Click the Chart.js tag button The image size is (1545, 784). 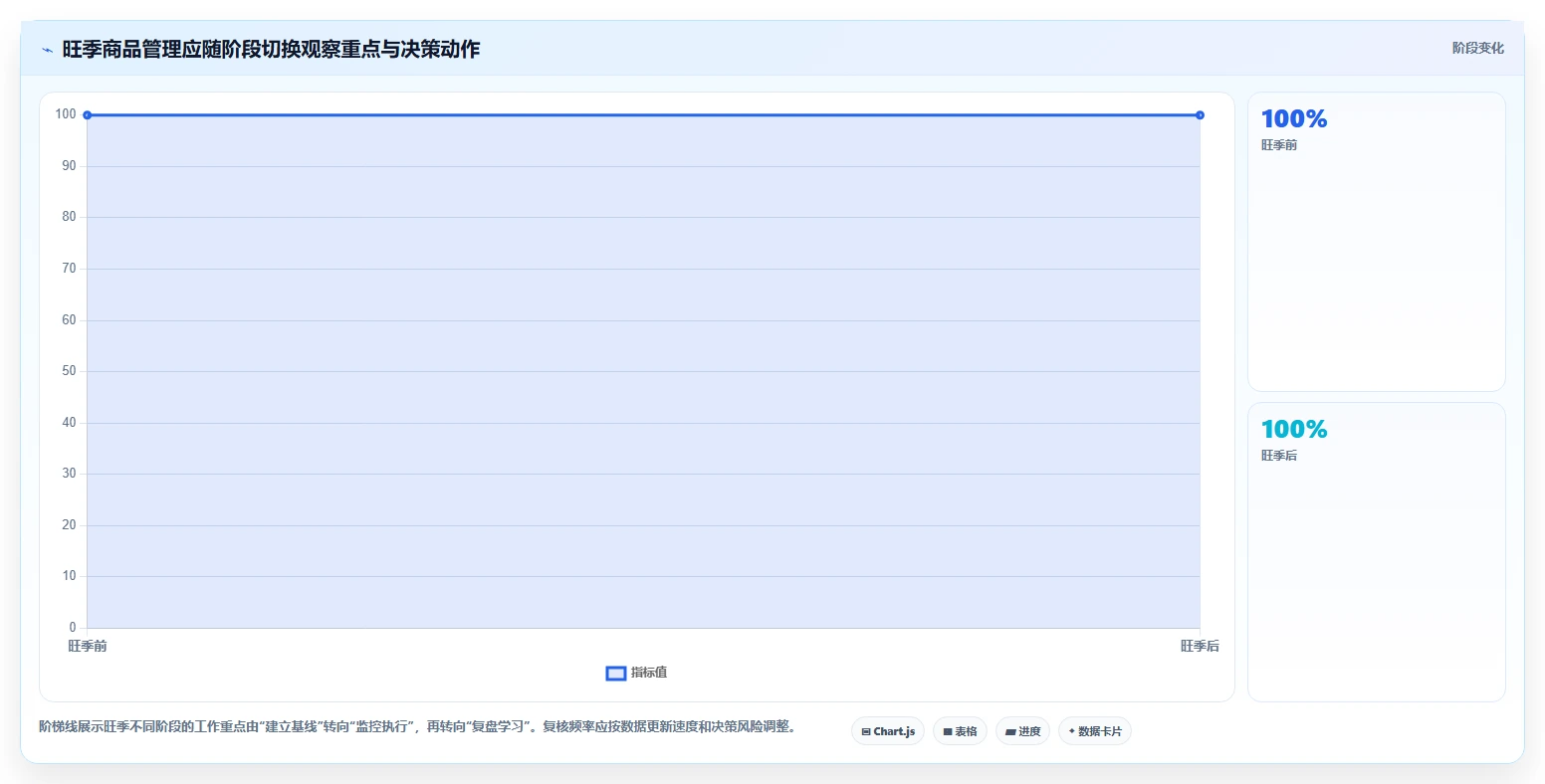[888, 731]
